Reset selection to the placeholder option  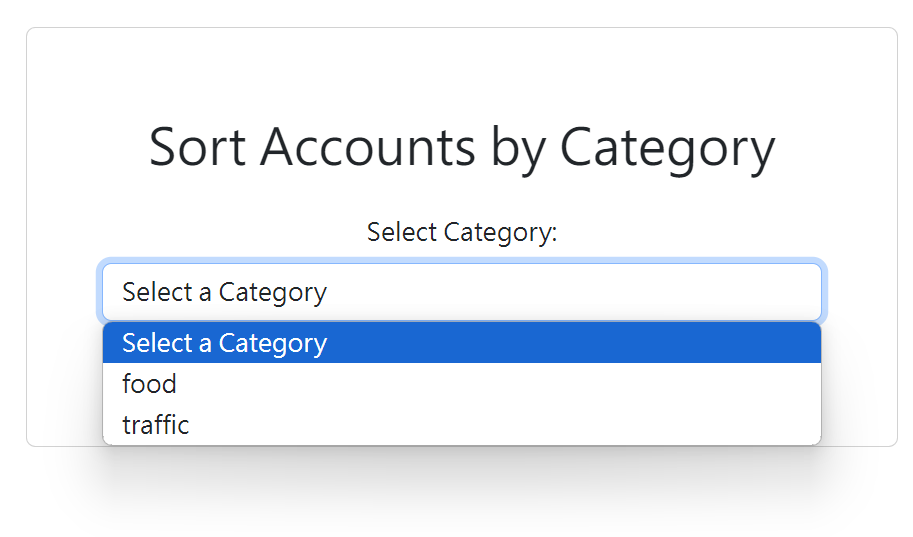pos(225,343)
